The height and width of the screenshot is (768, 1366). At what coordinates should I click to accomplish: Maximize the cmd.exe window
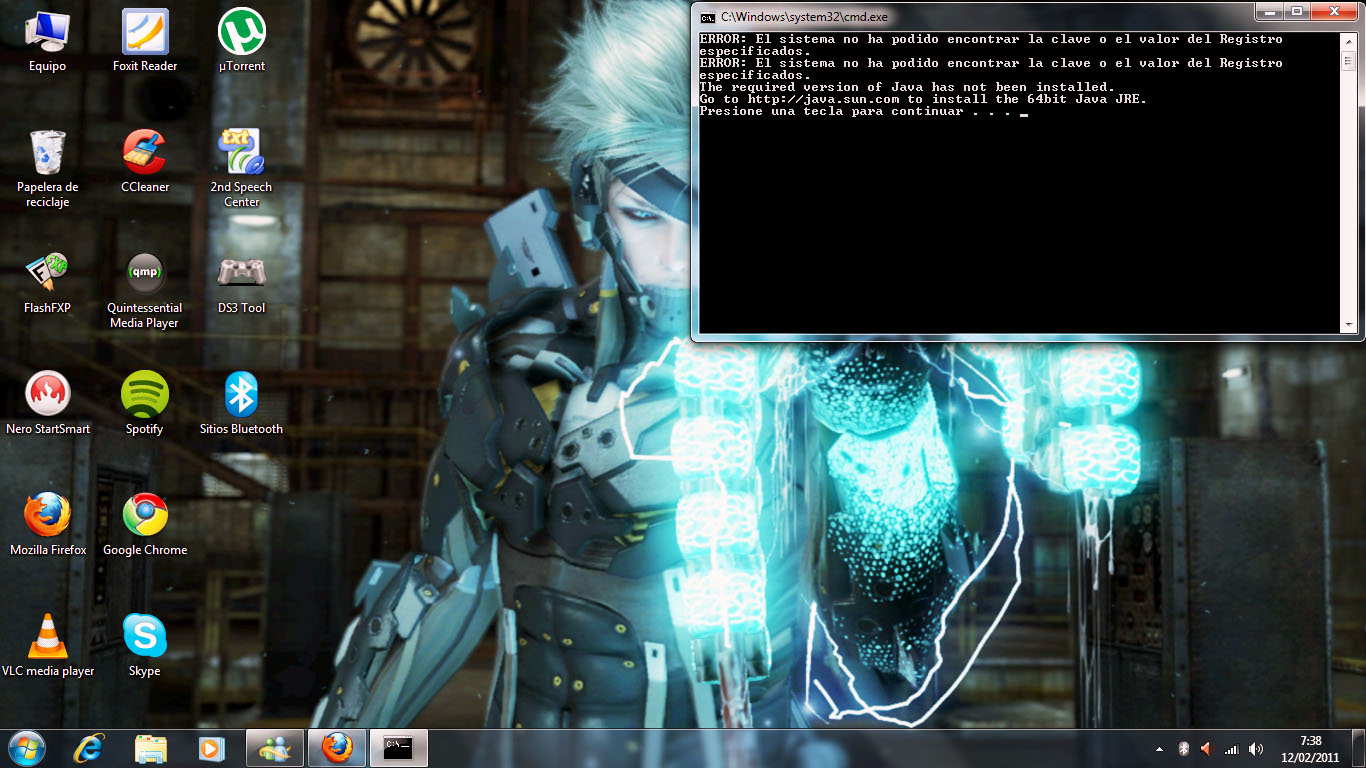click(1297, 12)
